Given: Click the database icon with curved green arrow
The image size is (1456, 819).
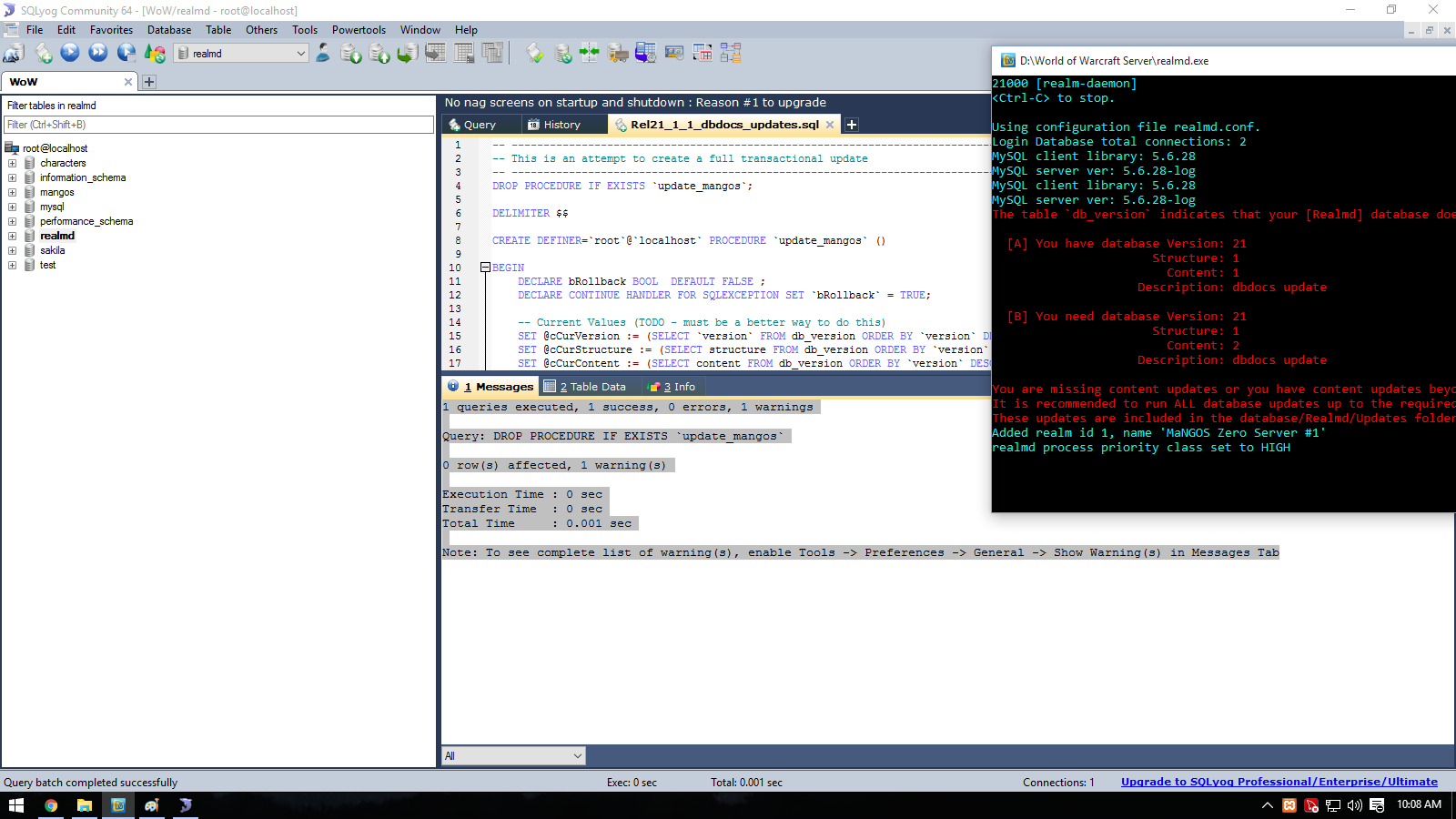Looking at the screenshot, I should click(x=408, y=53).
